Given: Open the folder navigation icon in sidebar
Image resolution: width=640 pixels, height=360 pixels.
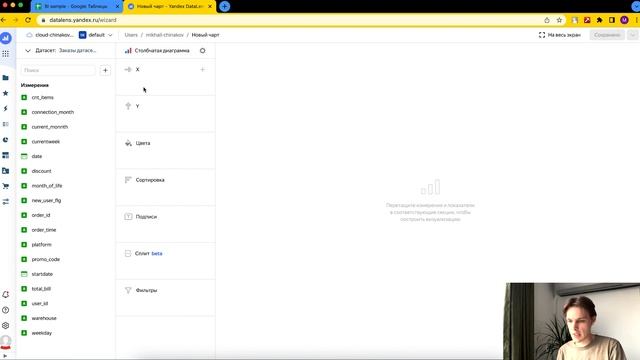Looking at the screenshot, I should click(6, 78).
